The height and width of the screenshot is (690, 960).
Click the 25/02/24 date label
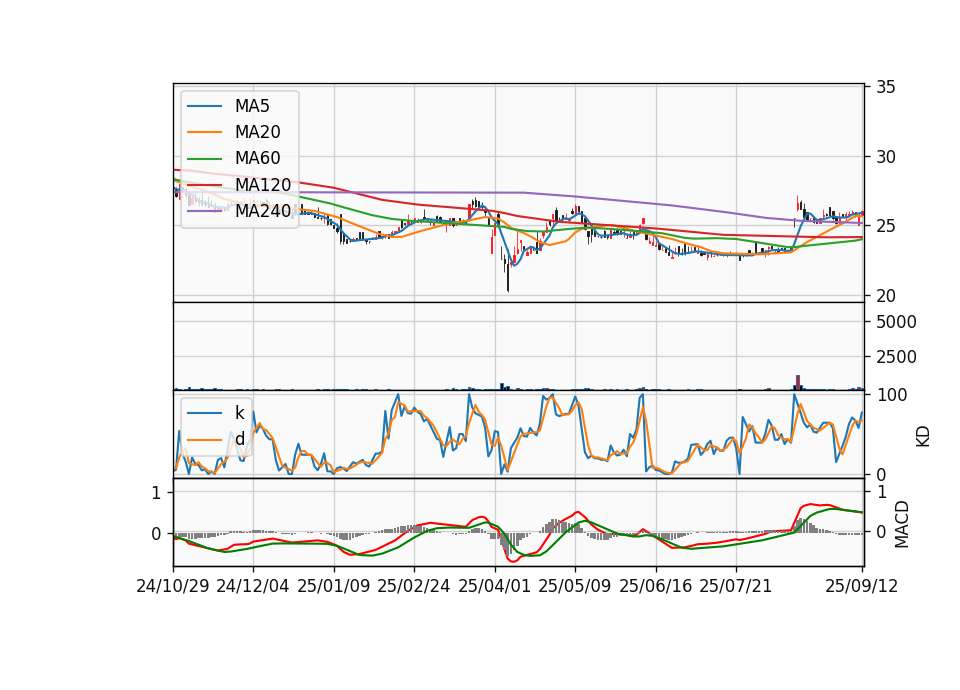(414, 586)
